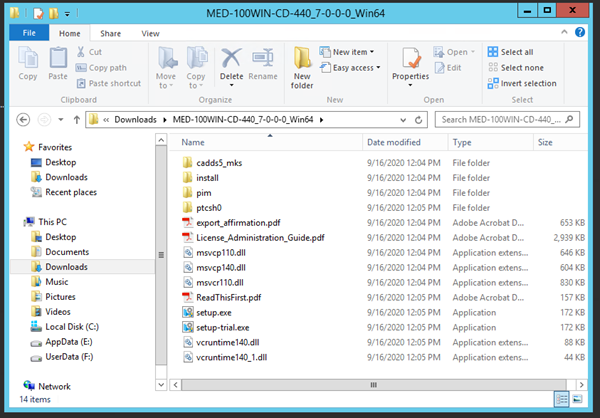Click the Forward navigation arrow

point(44,120)
